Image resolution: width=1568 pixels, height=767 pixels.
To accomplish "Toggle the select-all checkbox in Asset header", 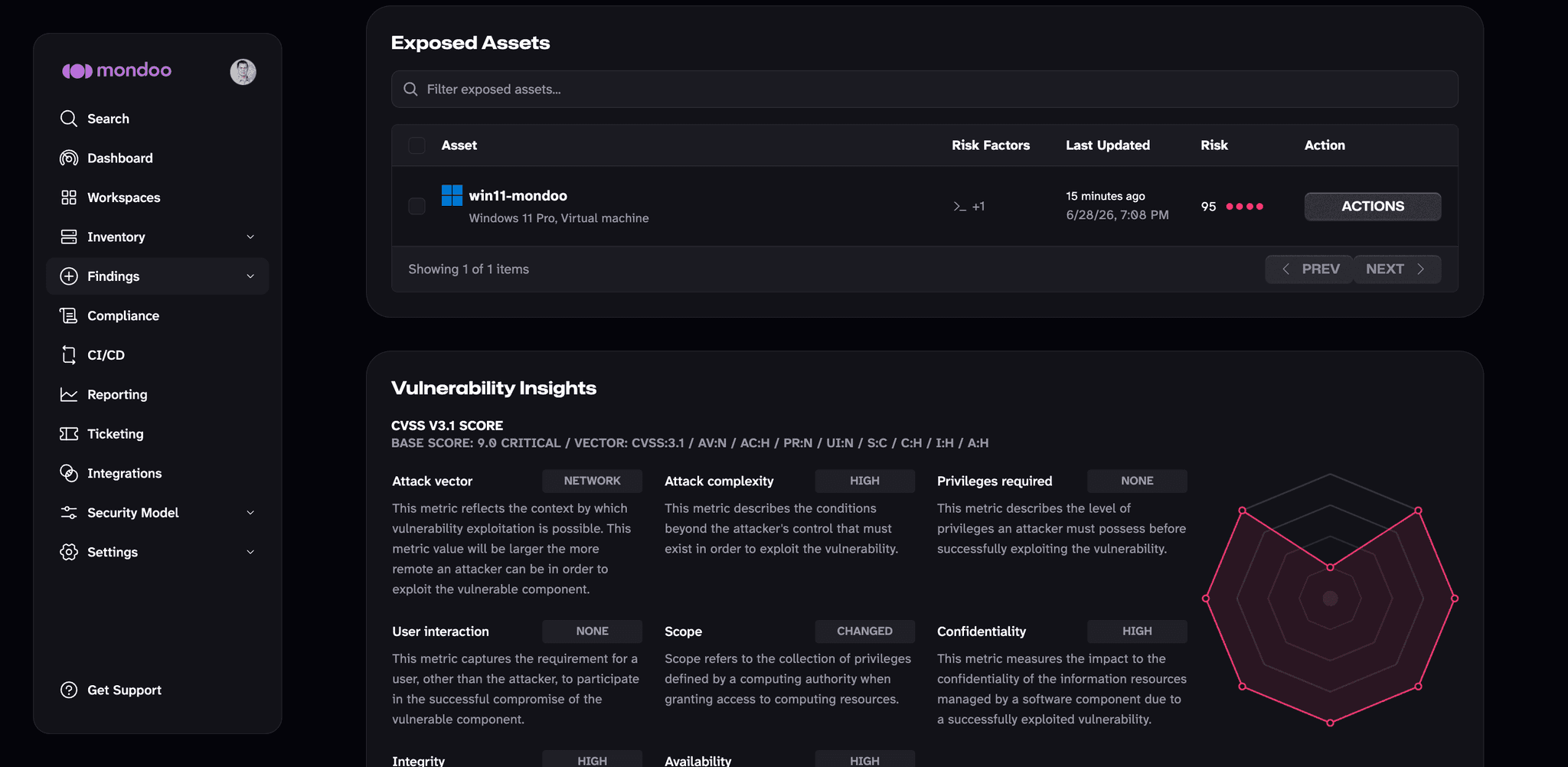I will (416, 145).
